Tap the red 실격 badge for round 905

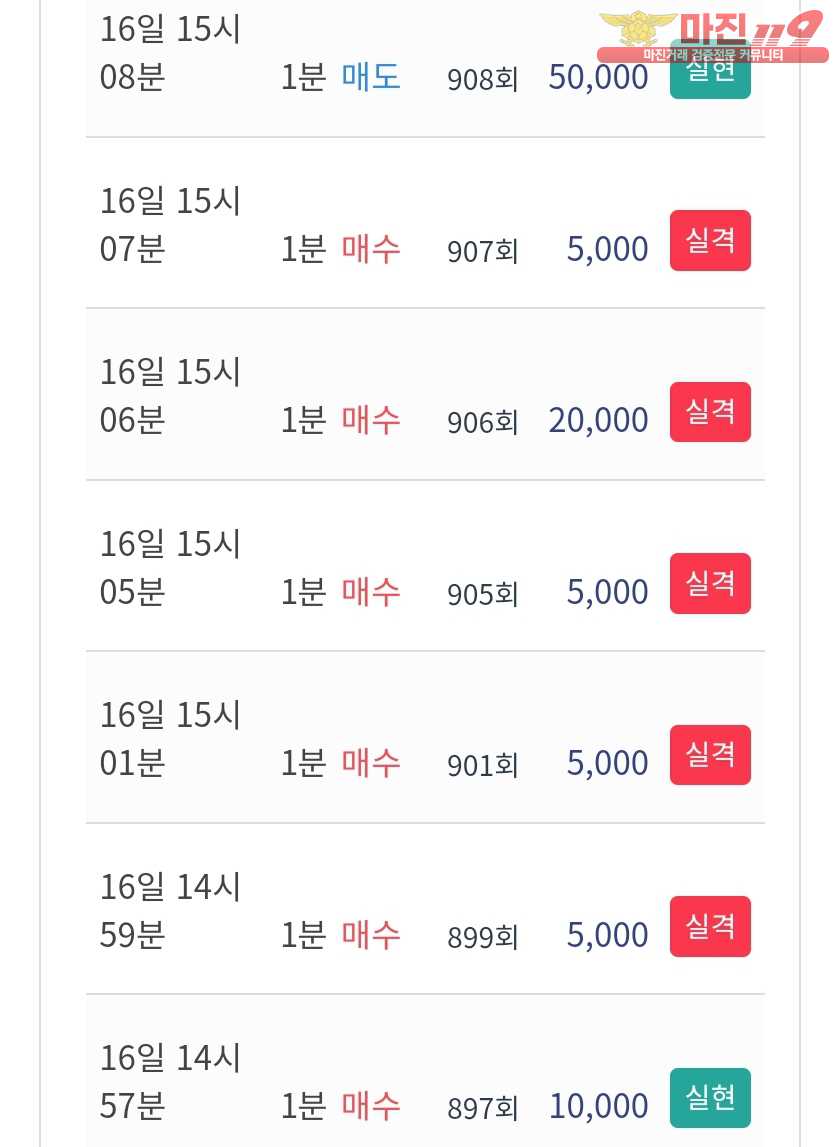(710, 583)
